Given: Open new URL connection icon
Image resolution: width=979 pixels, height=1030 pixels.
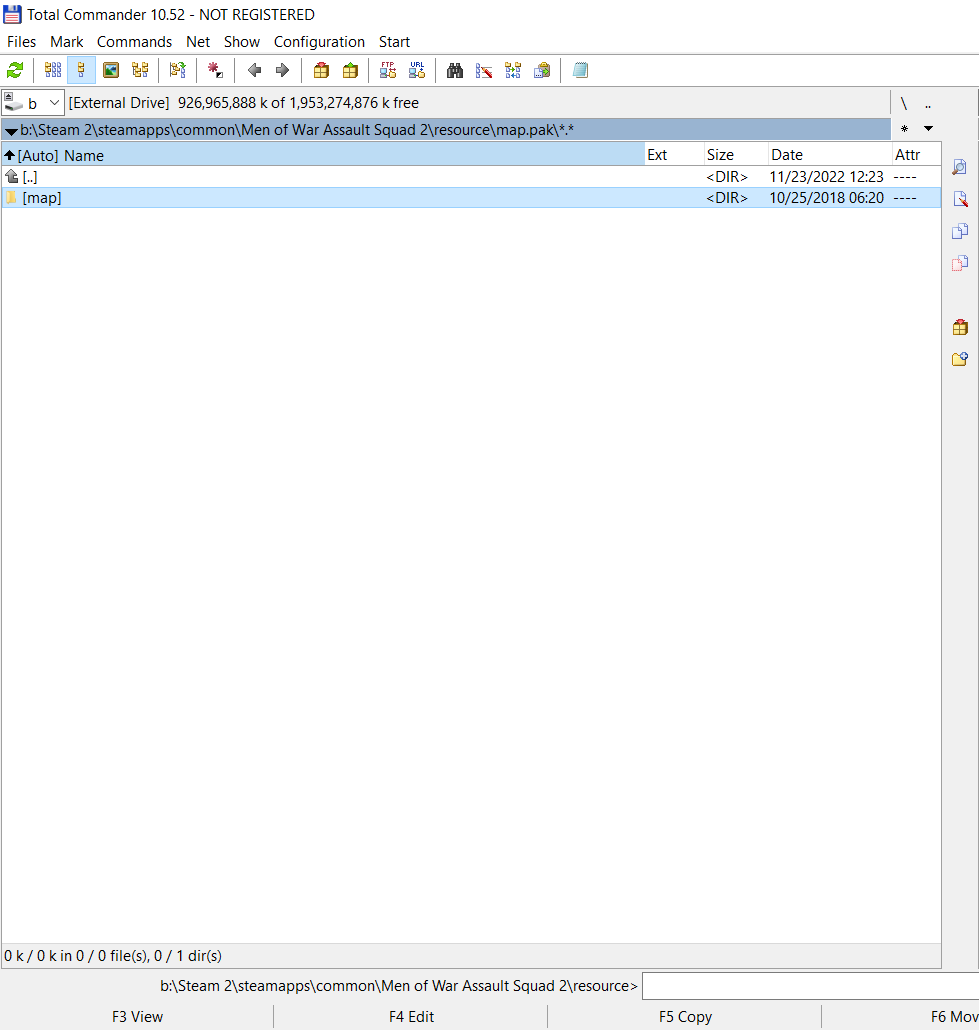Looking at the screenshot, I should point(417,70).
